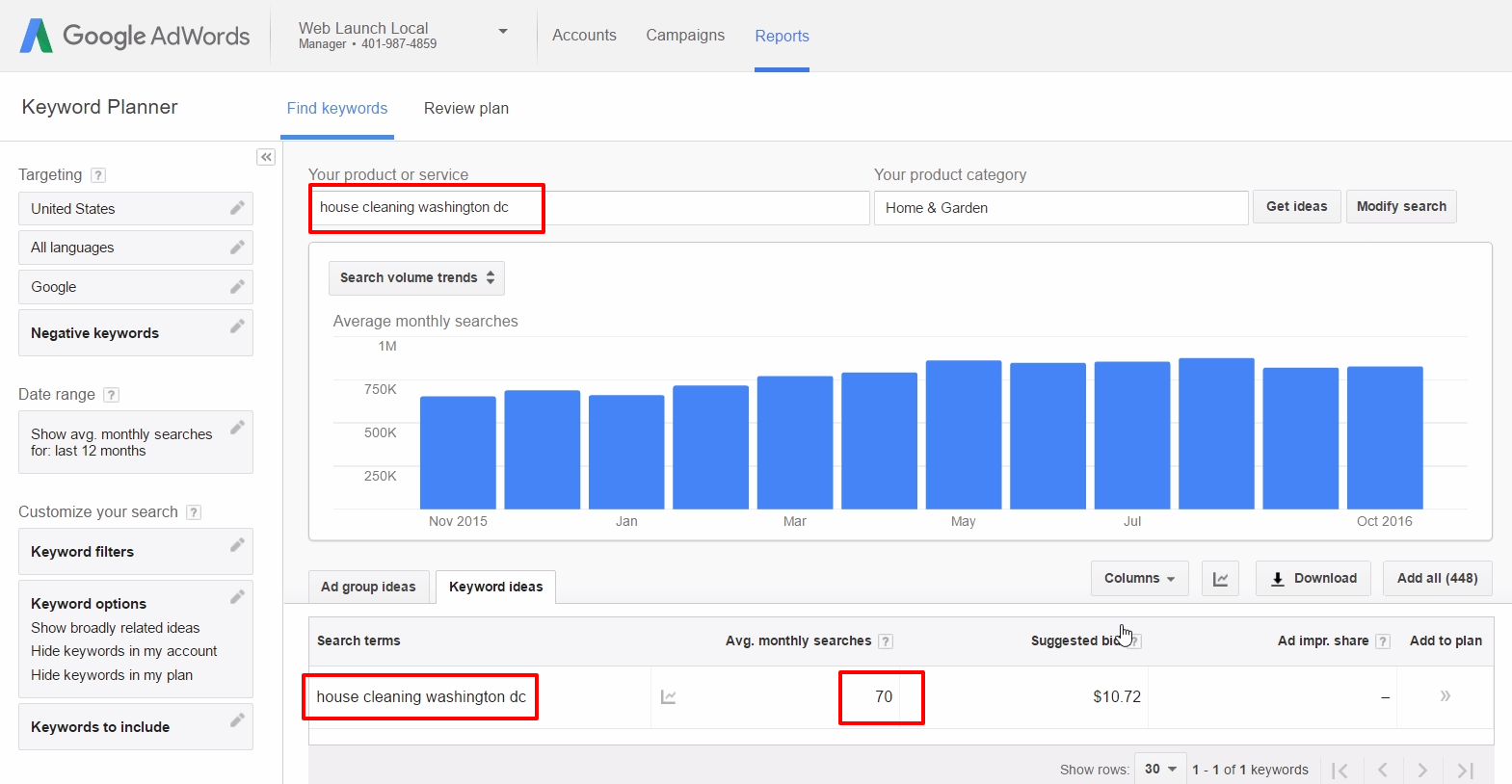Edit Keywords to include pencil icon

pyautogui.click(x=237, y=720)
